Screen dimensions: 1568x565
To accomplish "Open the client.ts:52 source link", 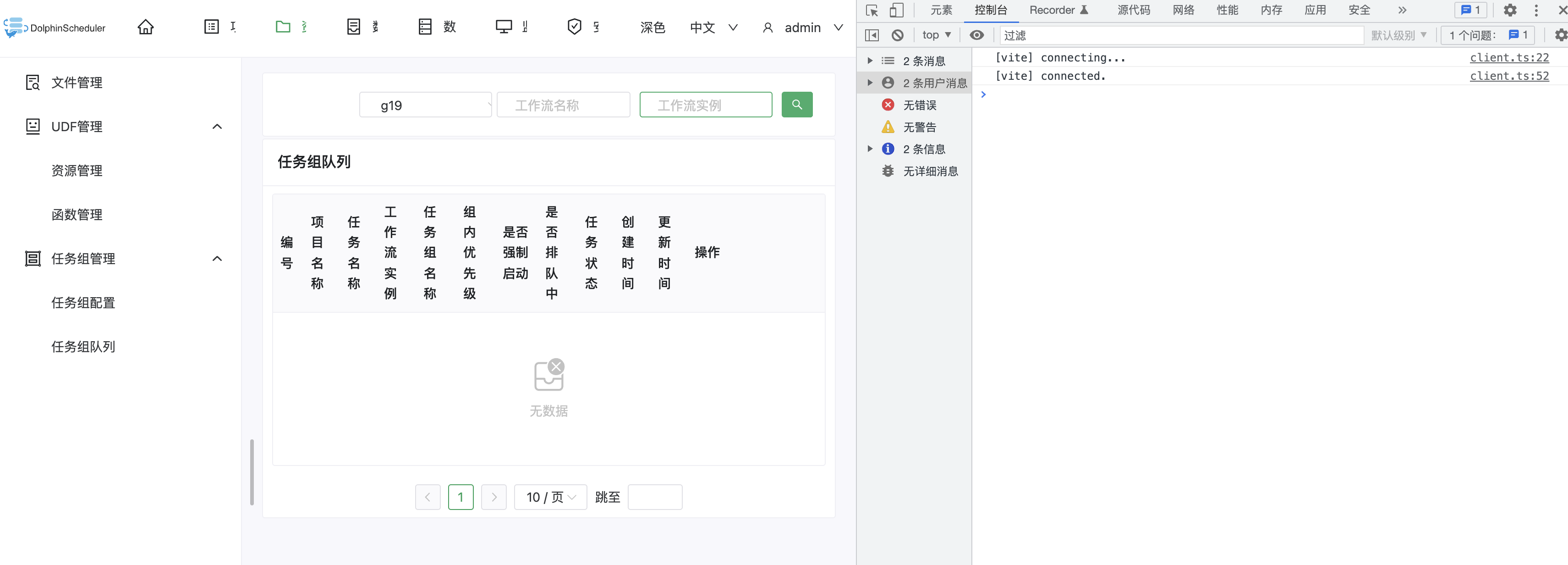I will (1509, 76).
